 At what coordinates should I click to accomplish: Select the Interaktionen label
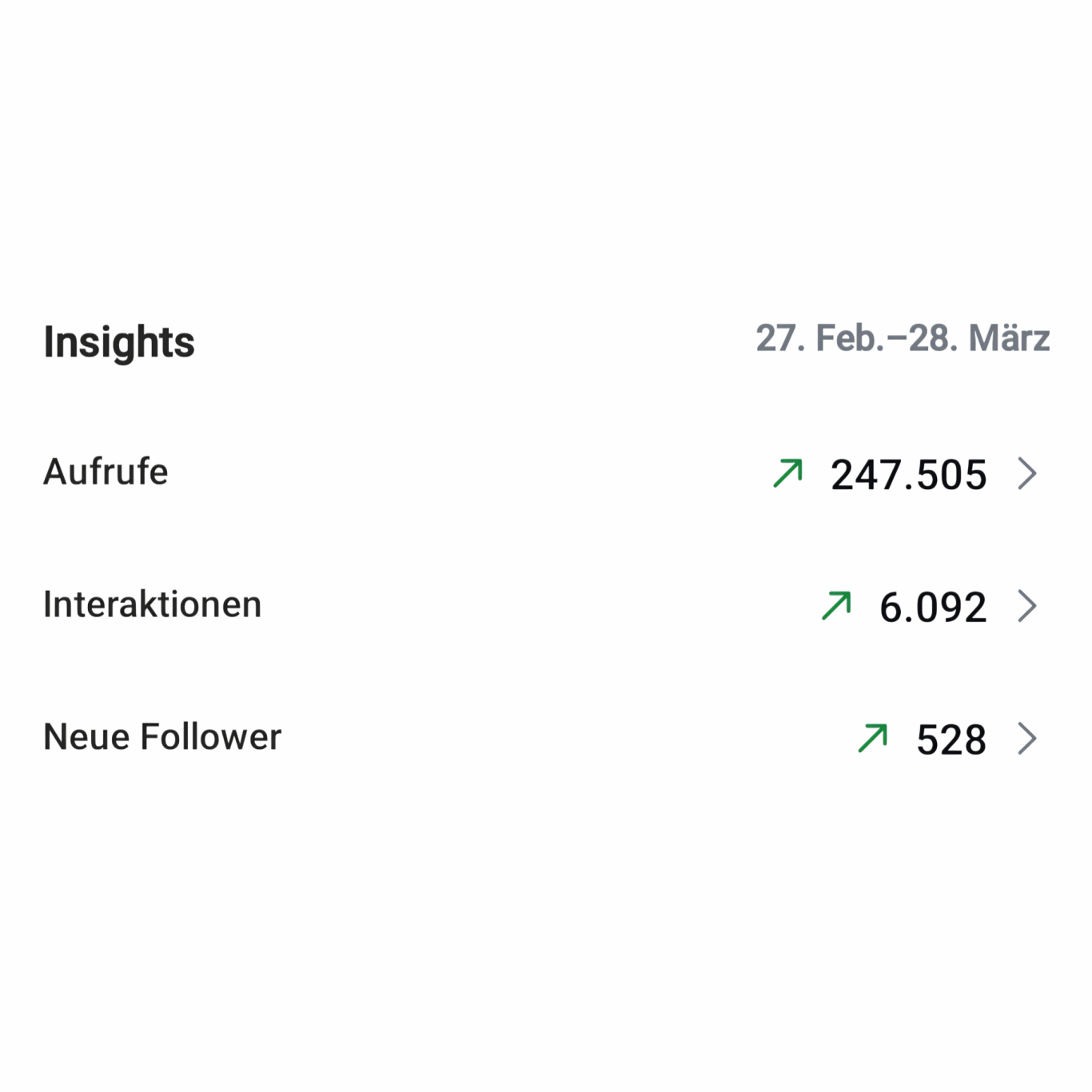tap(152, 604)
